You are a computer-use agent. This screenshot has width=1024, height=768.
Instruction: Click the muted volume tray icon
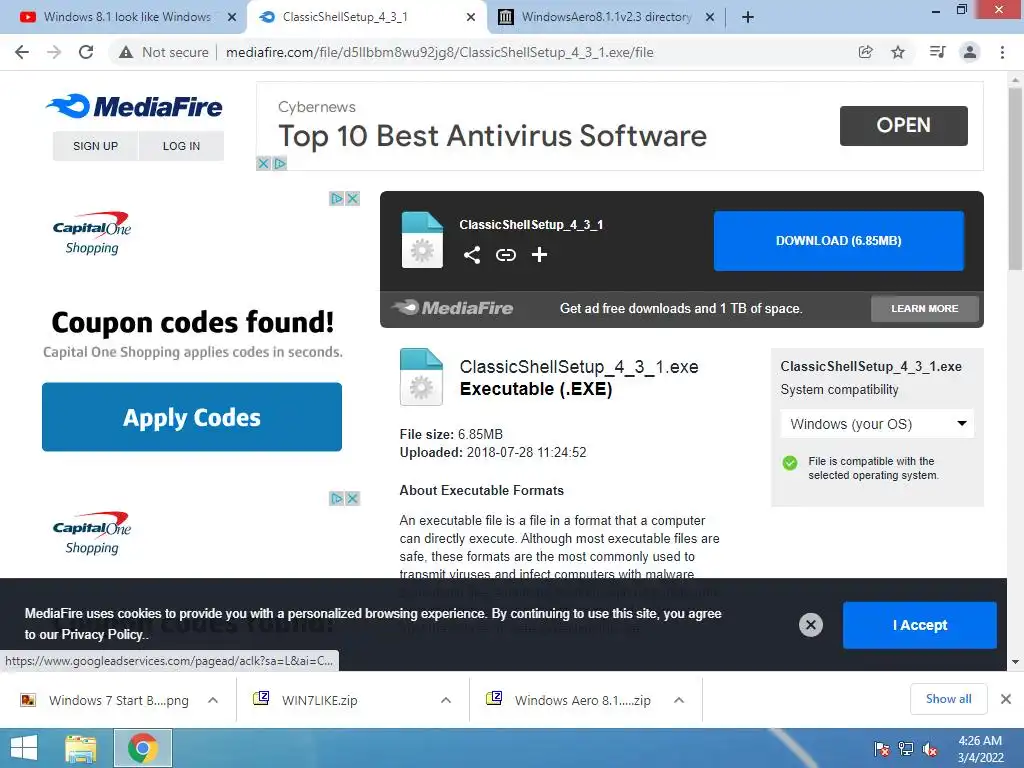coord(931,749)
